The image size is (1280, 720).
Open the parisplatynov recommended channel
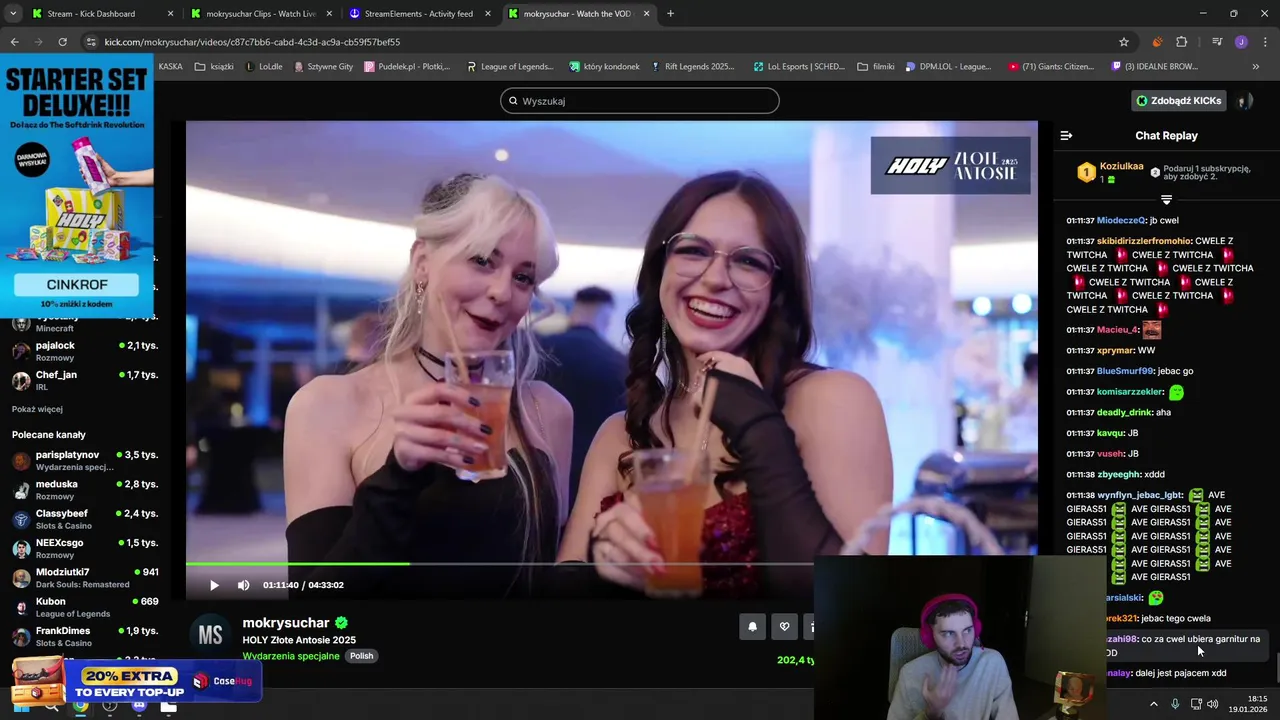pos(85,460)
